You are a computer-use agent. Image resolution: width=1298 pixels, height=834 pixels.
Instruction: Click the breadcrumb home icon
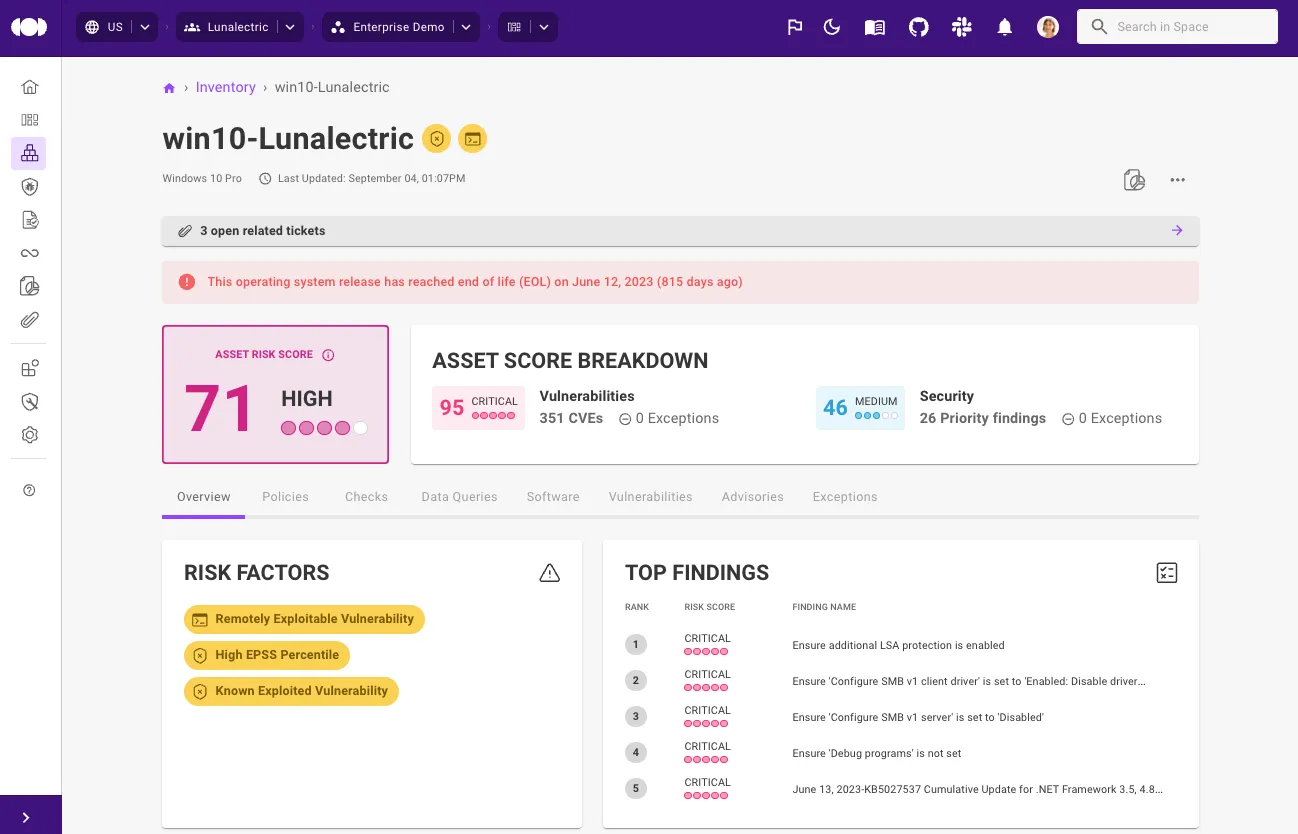(169, 88)
